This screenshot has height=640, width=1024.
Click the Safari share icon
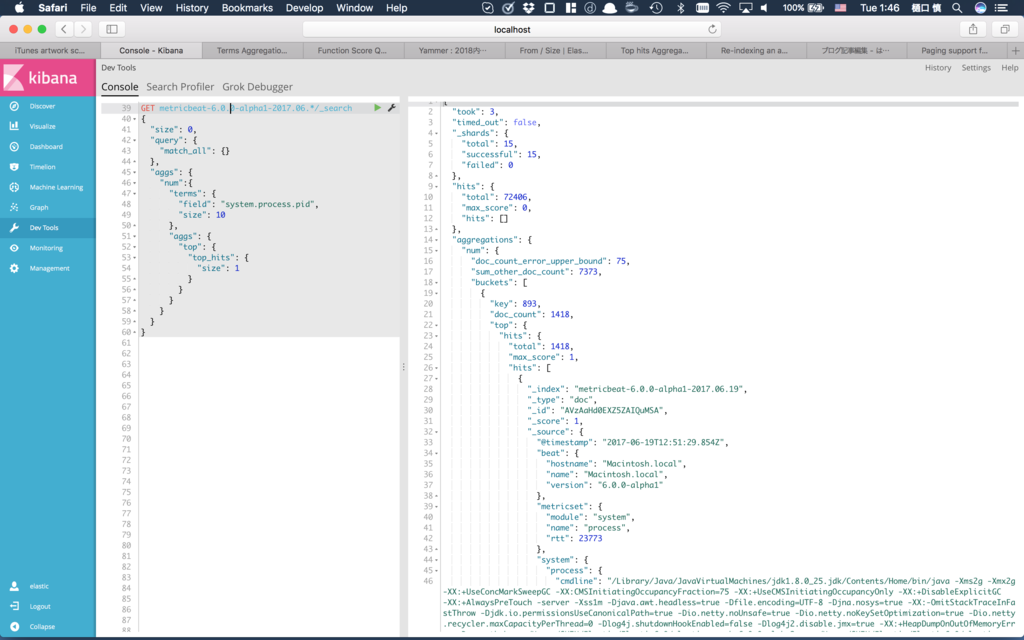click(x=973, y=29)
